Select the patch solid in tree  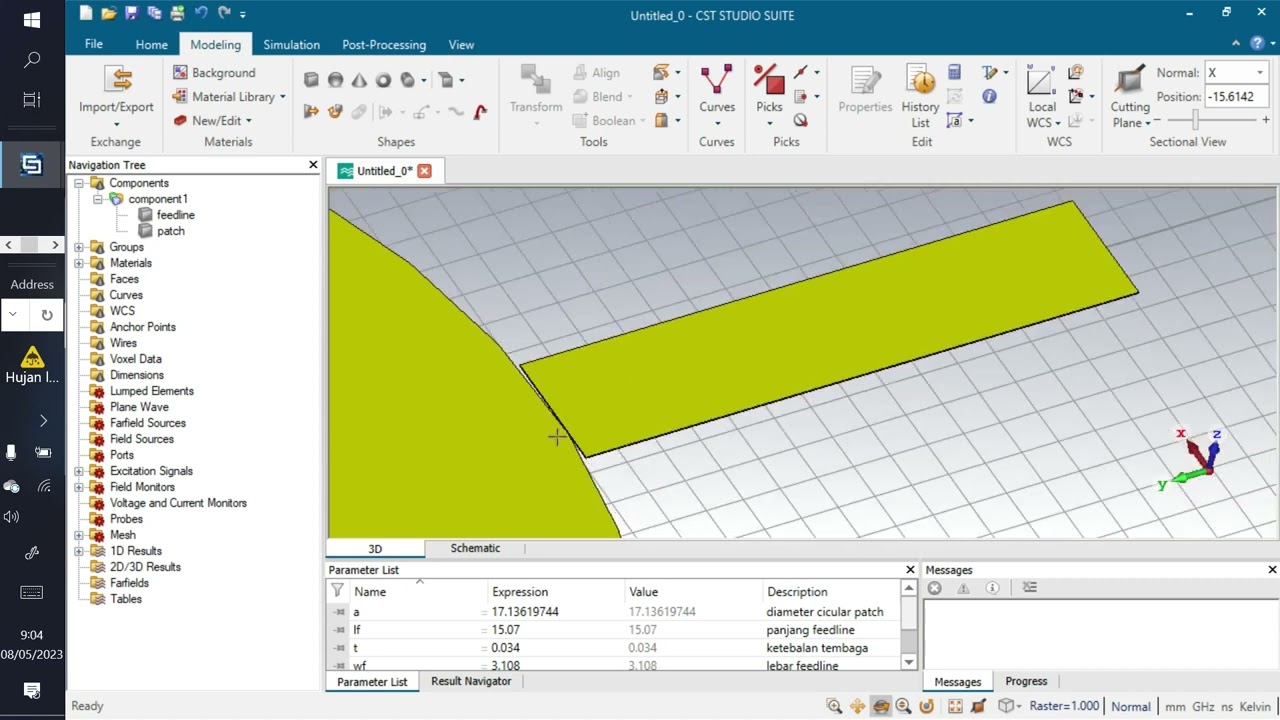[170, 231]
